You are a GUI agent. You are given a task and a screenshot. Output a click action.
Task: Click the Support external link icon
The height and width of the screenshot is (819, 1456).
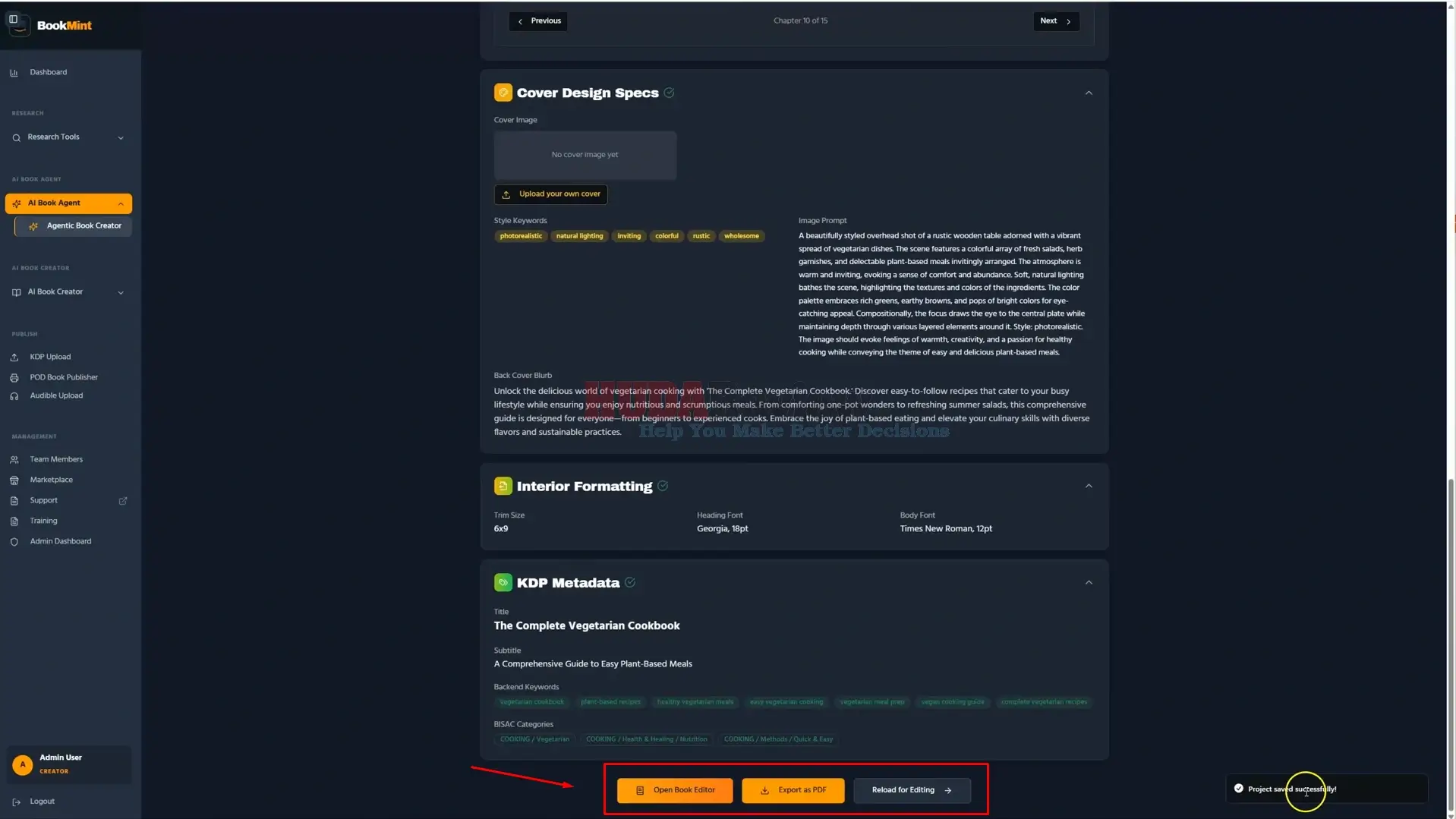(123, 501)
